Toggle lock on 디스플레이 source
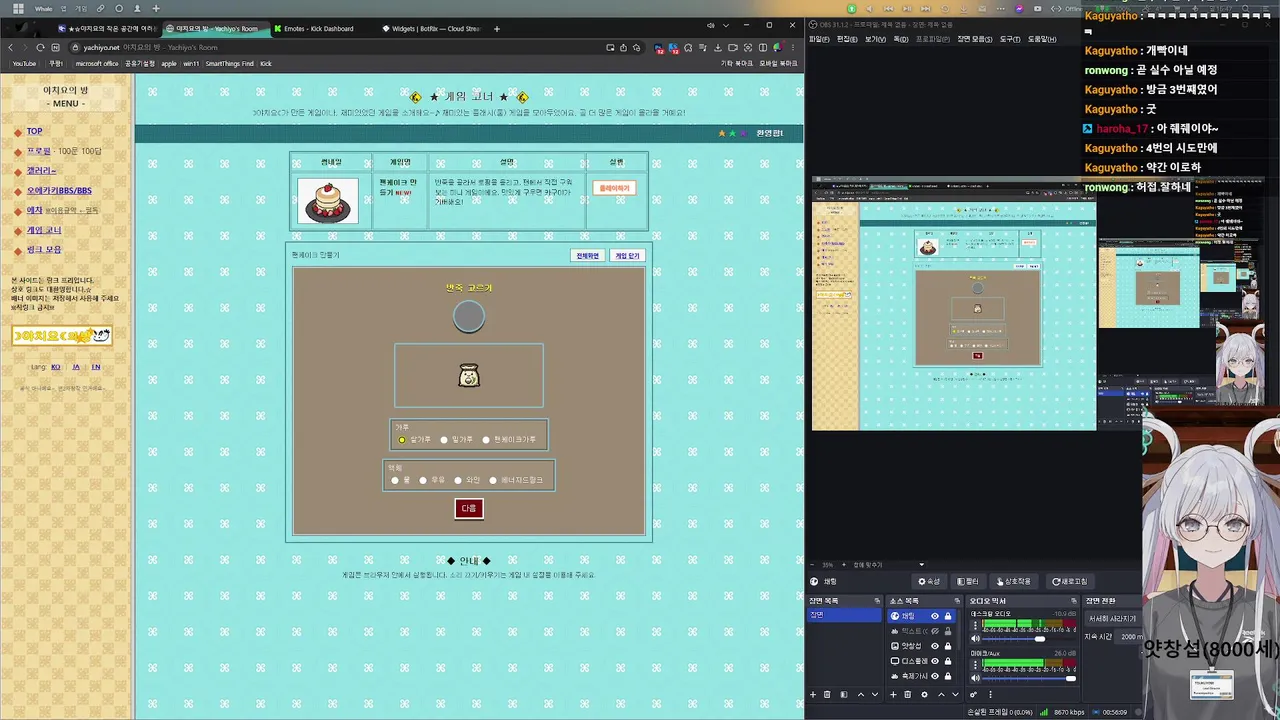 [948, 661]
